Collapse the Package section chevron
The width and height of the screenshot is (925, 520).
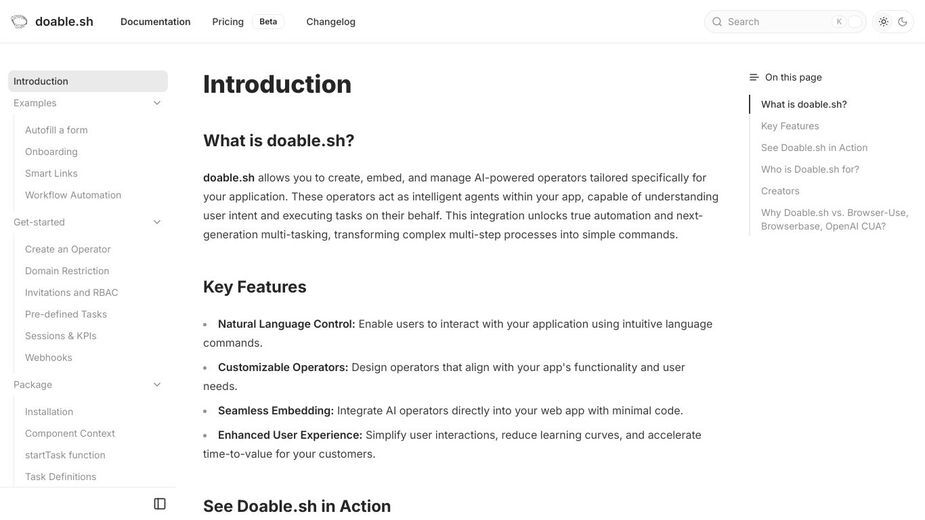coord(157,384)
